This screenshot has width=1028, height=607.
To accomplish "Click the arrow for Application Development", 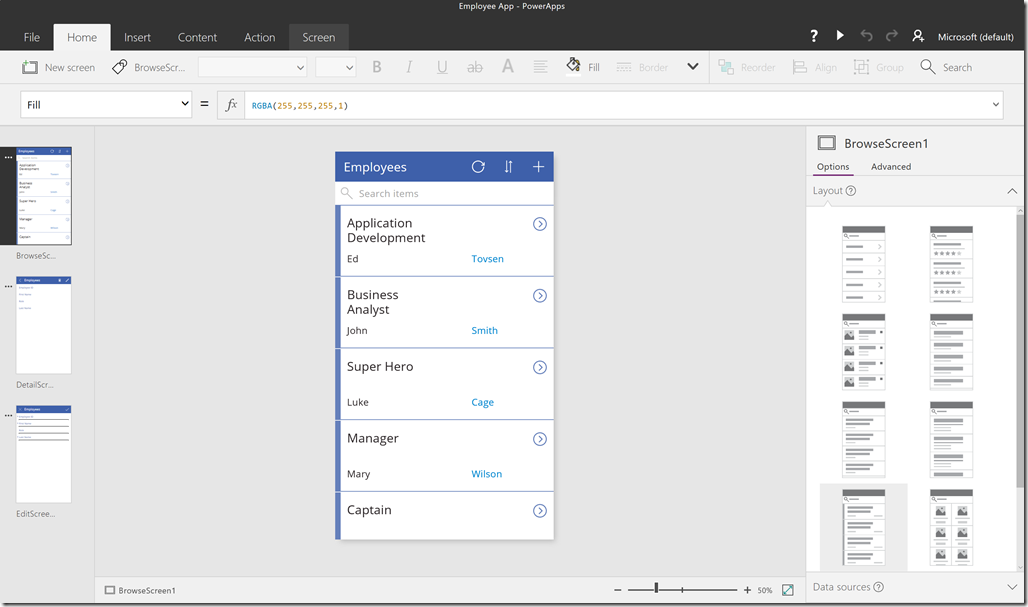I will coord(540,224).
